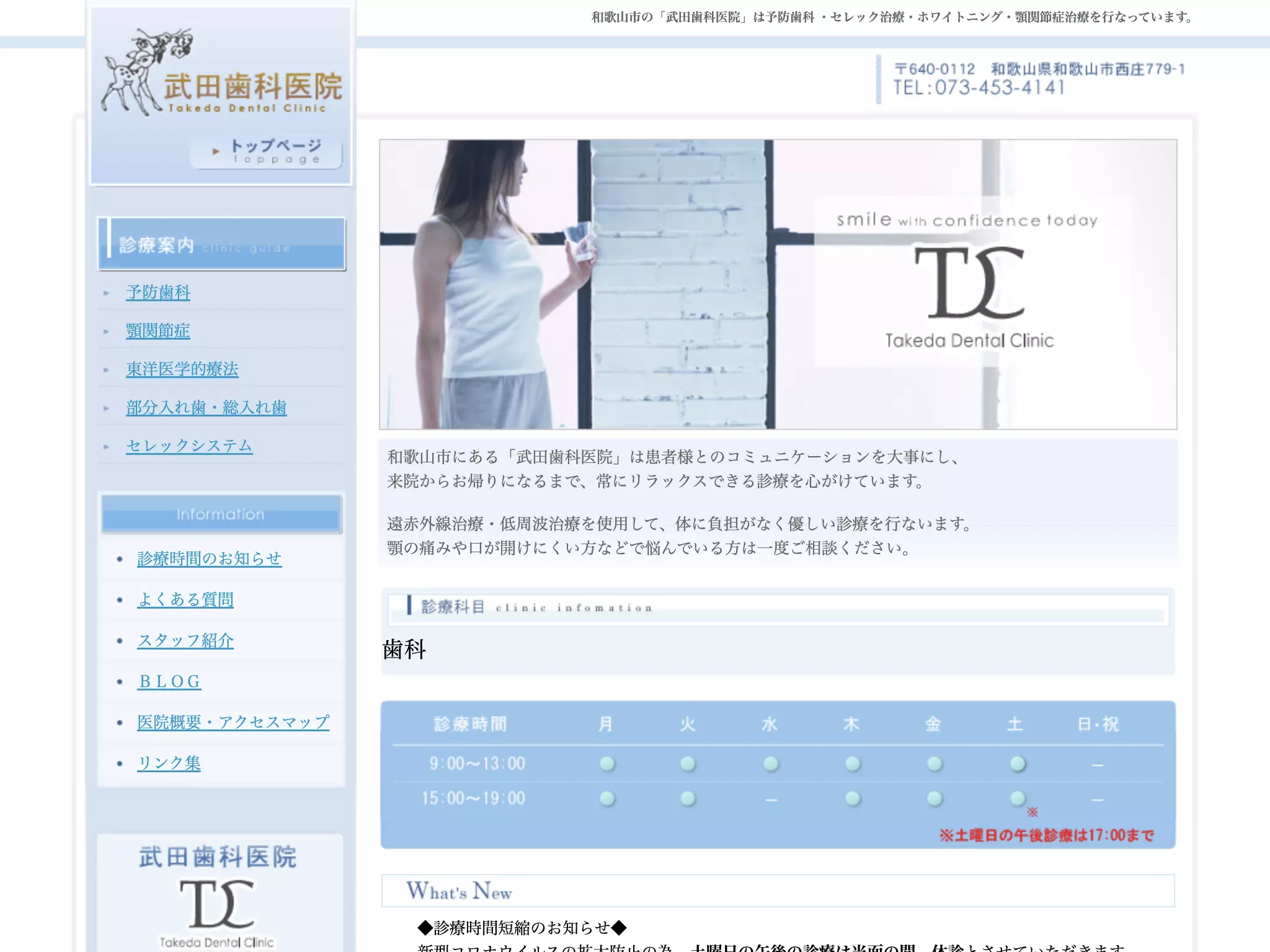The image size is (1270, 952).
Task: Click the What's New heading
Action: [x=459, y=891]
